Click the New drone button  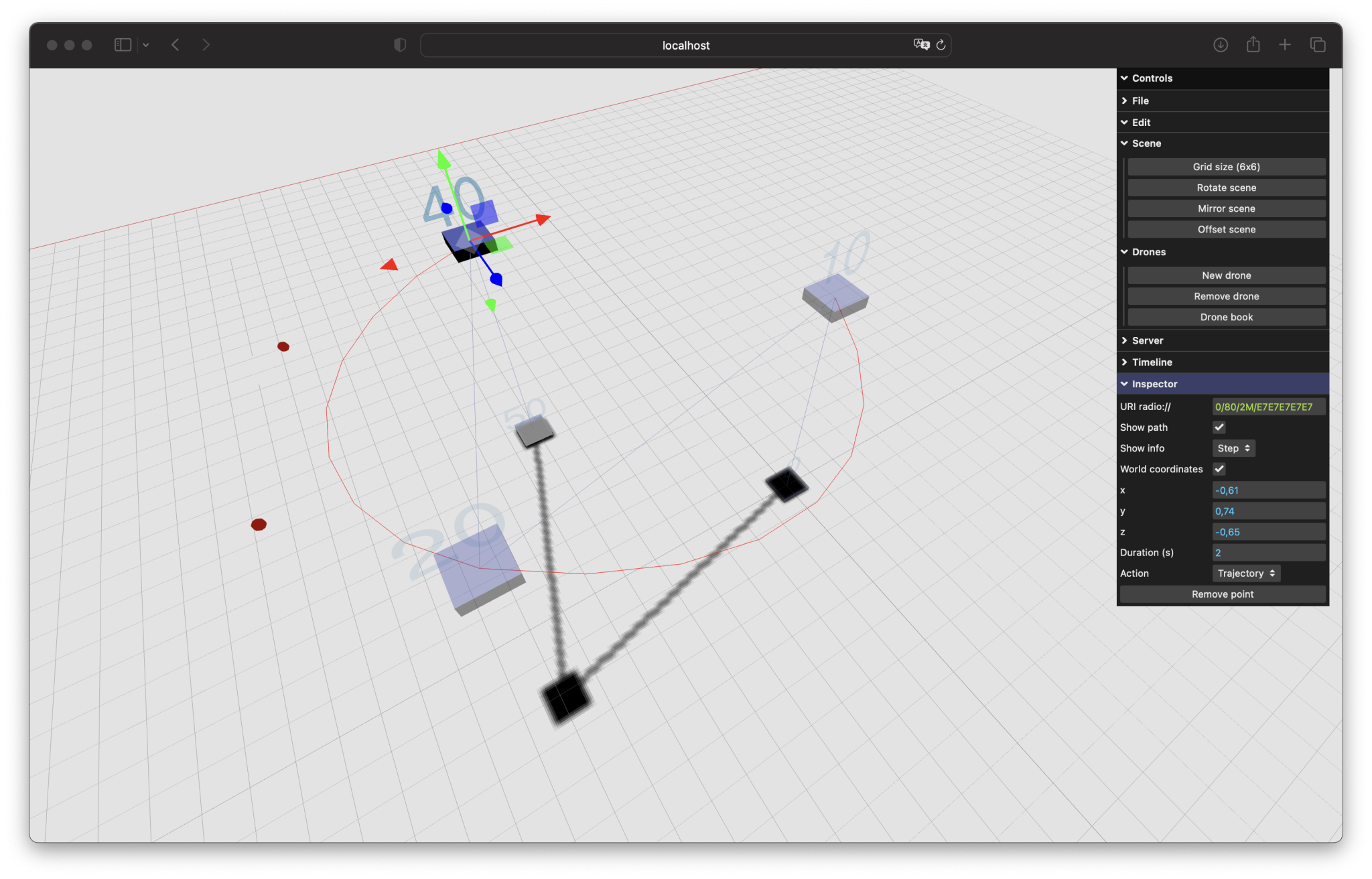tap(1226, 275)
